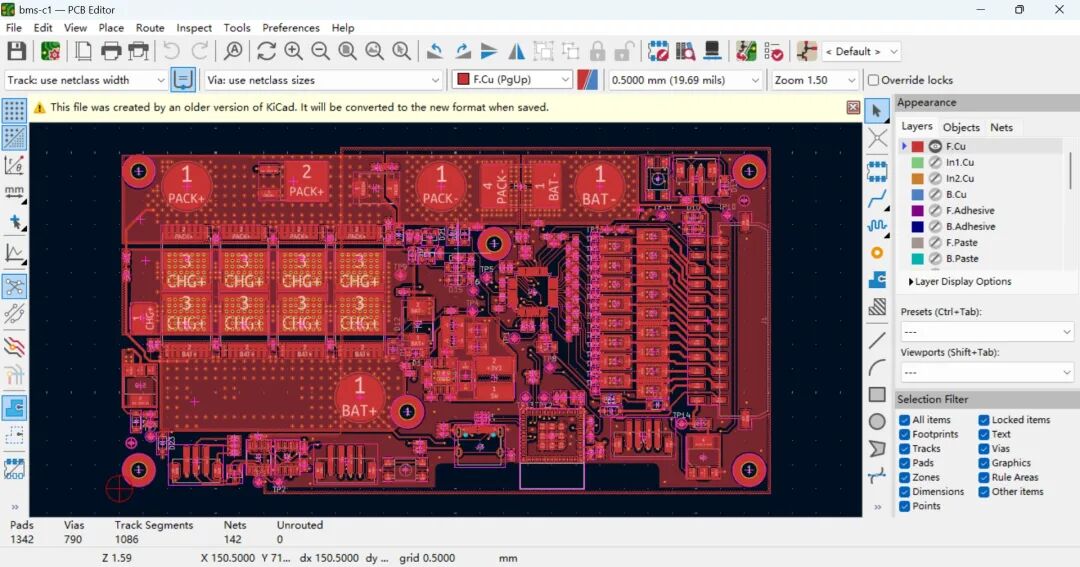Image resolution: width=1080 pixels, height=567 pixels.
Task: Select the Add filled zone tool
Action: point(877,280)
